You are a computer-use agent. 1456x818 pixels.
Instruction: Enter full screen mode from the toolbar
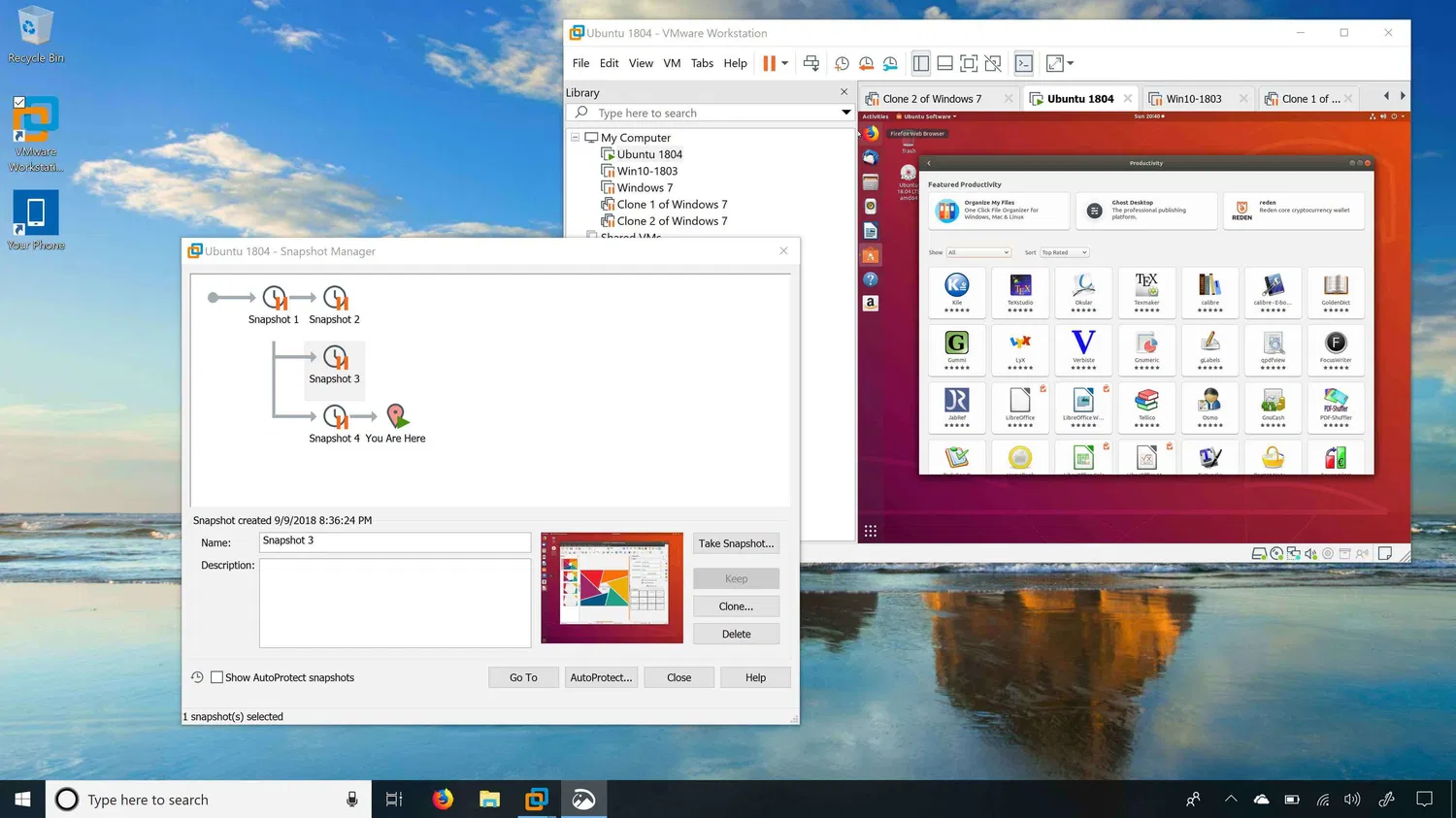click(969, 63)
